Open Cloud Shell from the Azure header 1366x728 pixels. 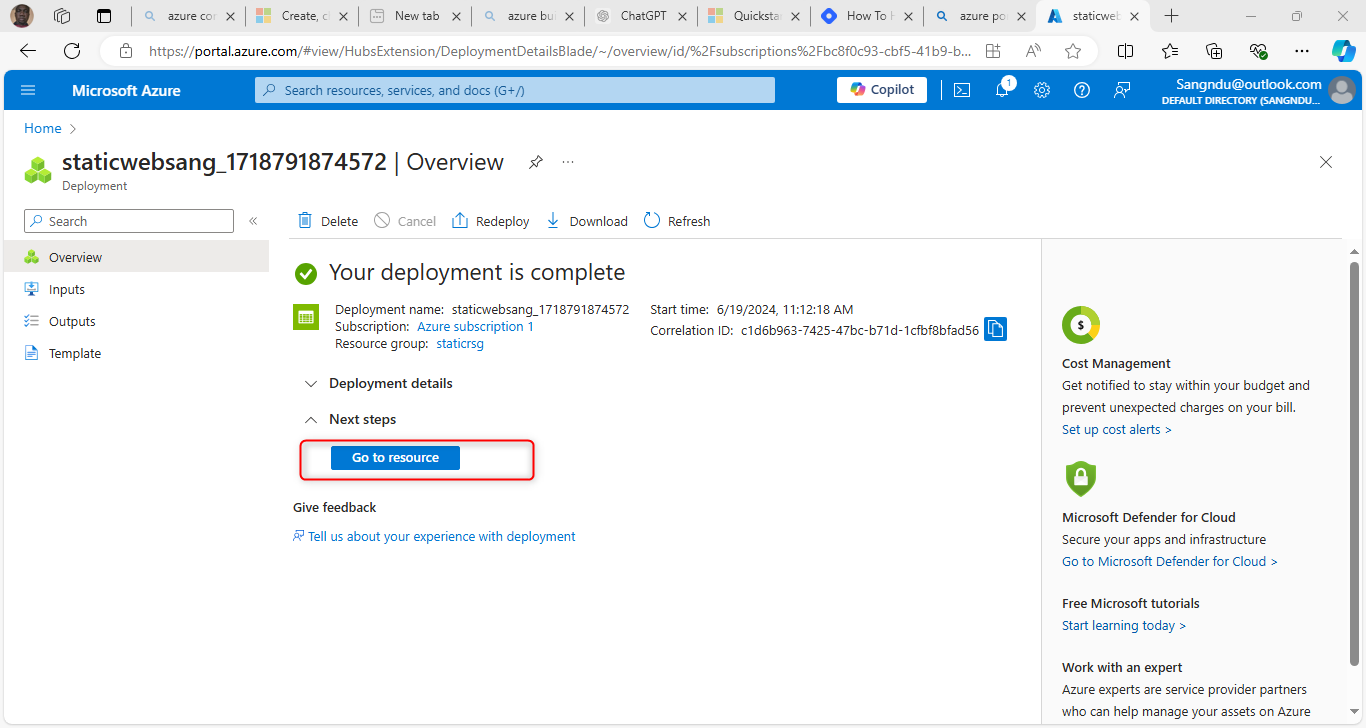tap(962, 90)
